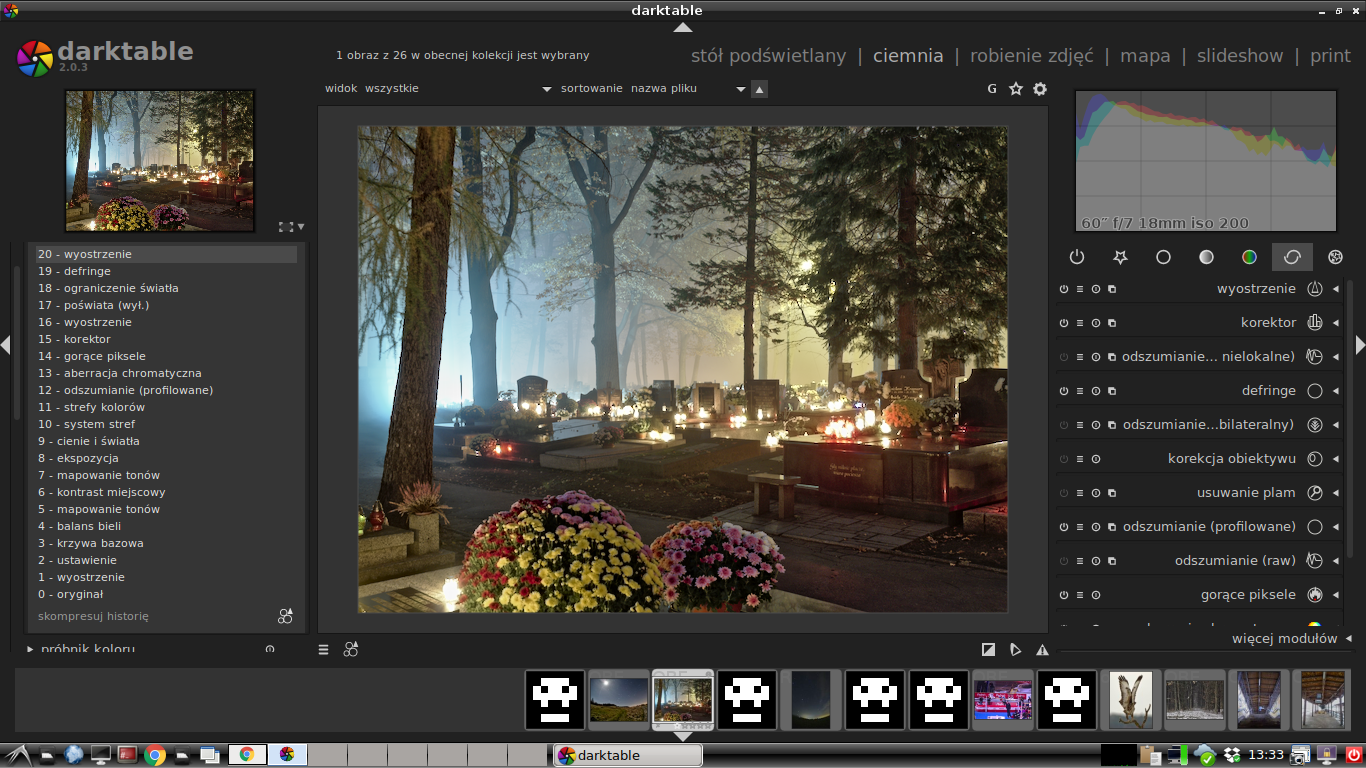Open the sortowanie dropdown
This screenshot has width=1366, height=768.
click(741, 89)
